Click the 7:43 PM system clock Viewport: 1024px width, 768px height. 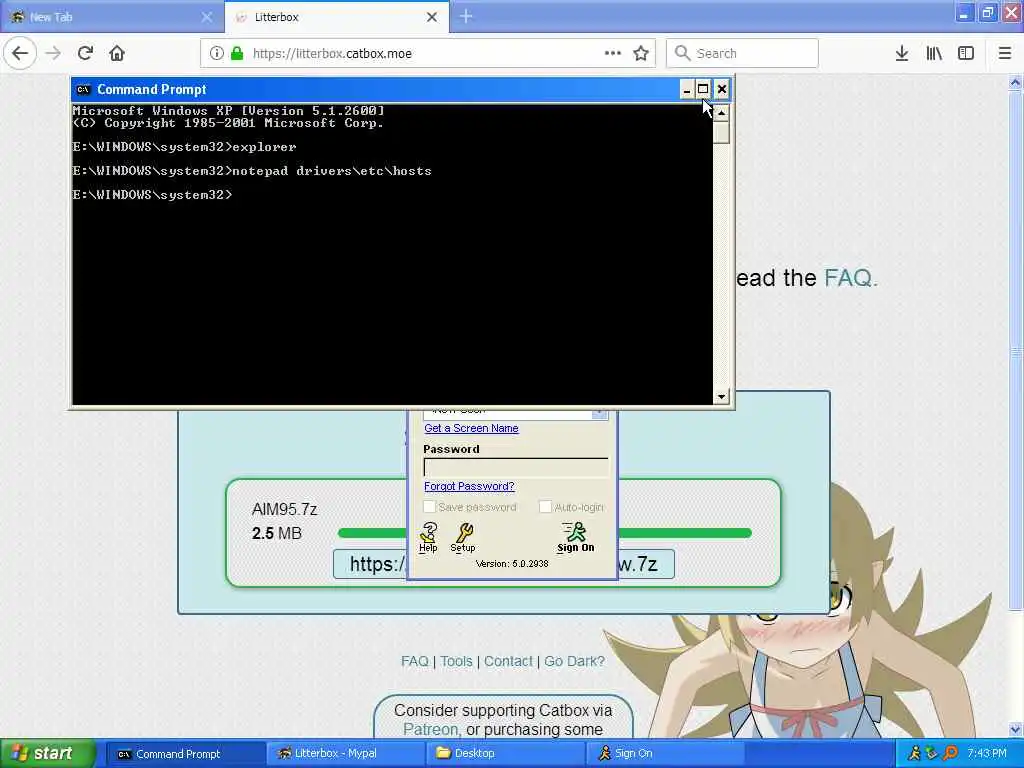pyautogui.click(x=987, y=754)
